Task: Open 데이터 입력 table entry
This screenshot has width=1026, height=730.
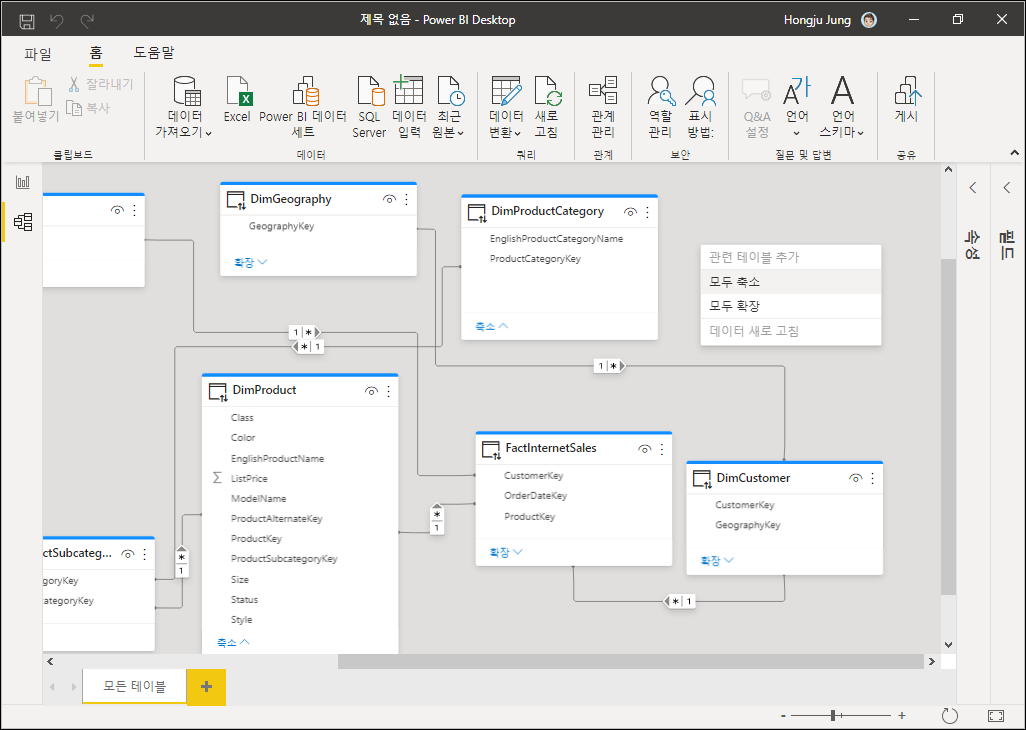Action: [x=409, y=106]
